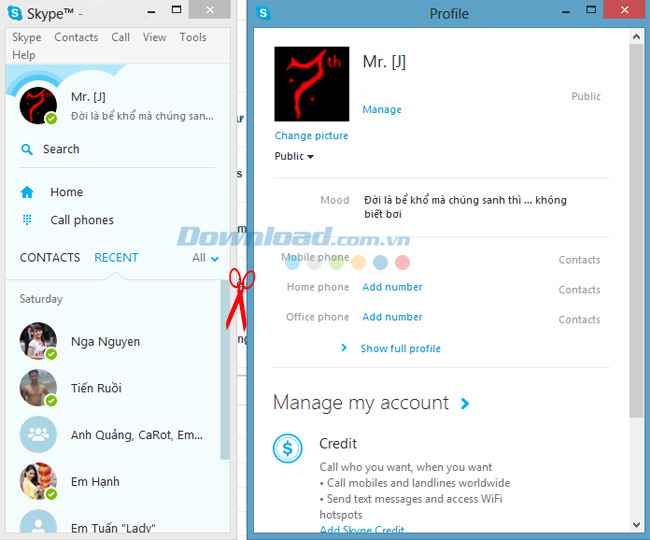Click the Credit heading

pyautogui.click(x=338, y=444)
